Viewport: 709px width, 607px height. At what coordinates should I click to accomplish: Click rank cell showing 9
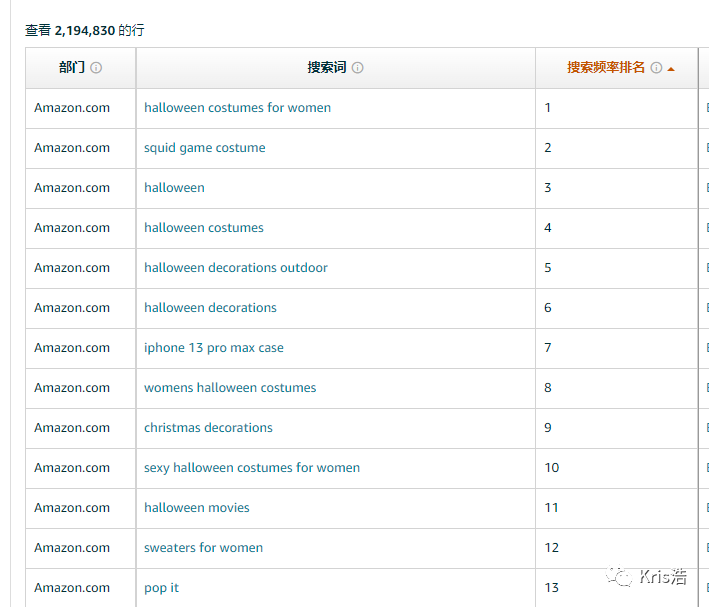[x=616, y=428]
